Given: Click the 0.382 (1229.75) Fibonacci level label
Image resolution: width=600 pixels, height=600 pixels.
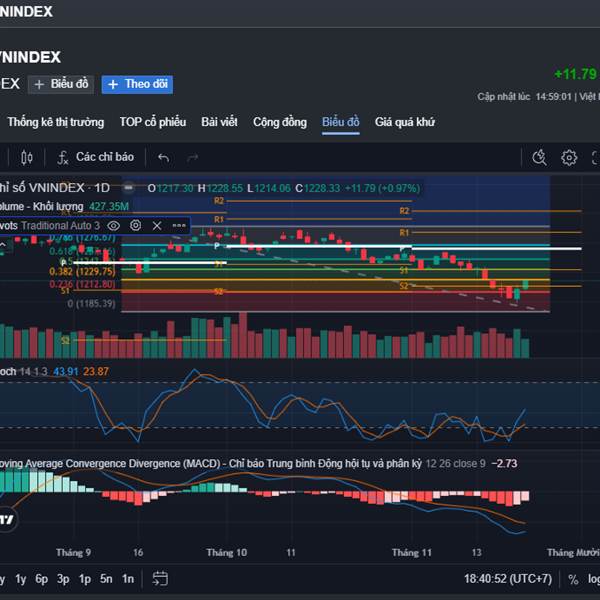Looking at the screenshot, I should (82, 272).
